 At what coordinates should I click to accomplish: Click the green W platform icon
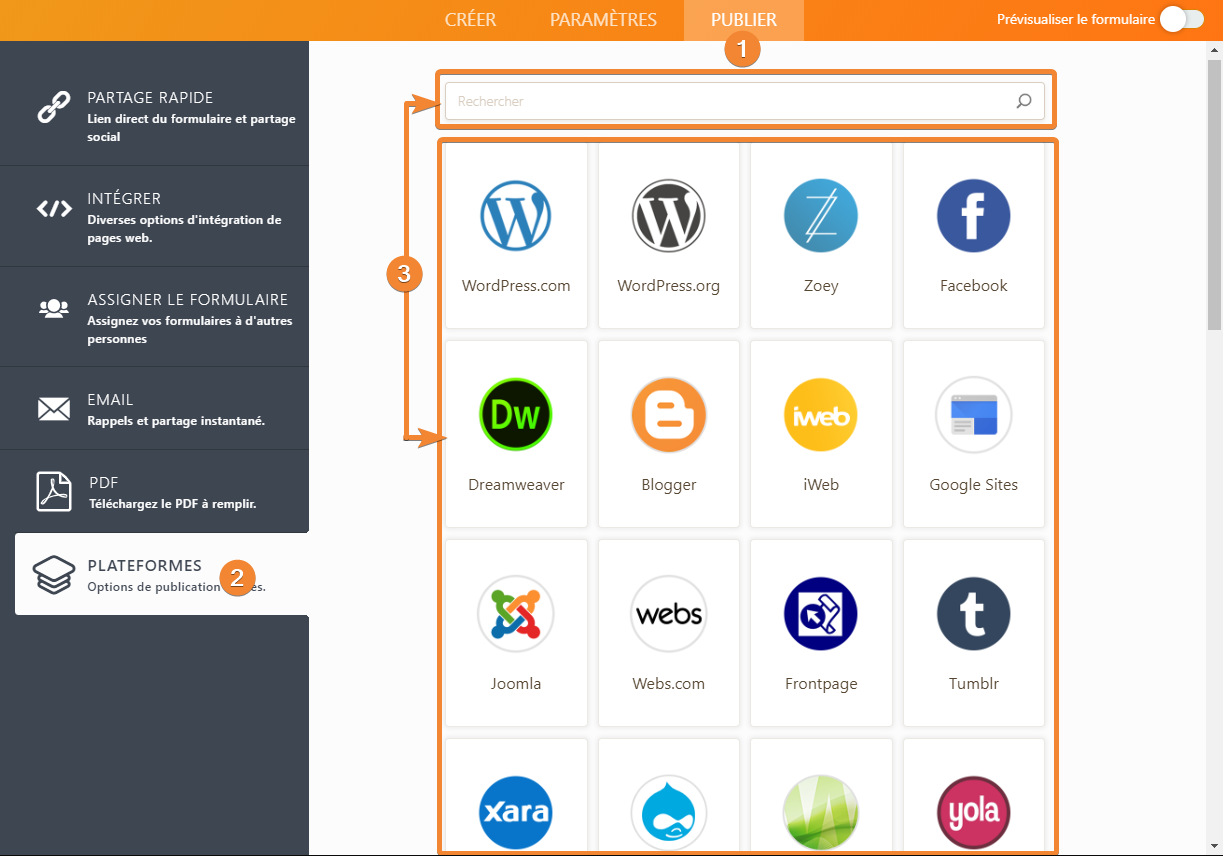click(x=821, y=812)
